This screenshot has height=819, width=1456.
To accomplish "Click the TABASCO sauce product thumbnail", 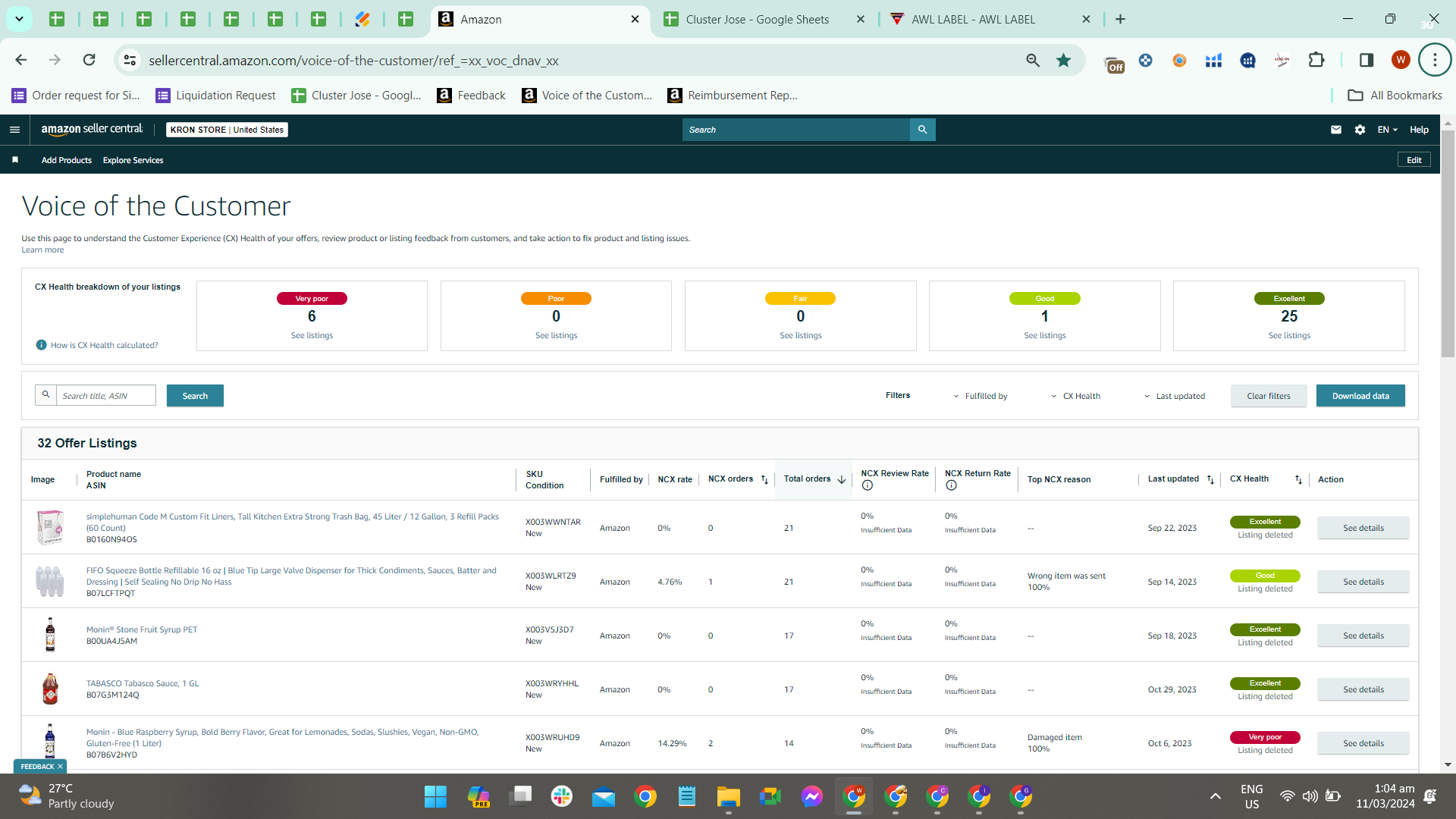I will pyautogui.click(x=50, y=689).
